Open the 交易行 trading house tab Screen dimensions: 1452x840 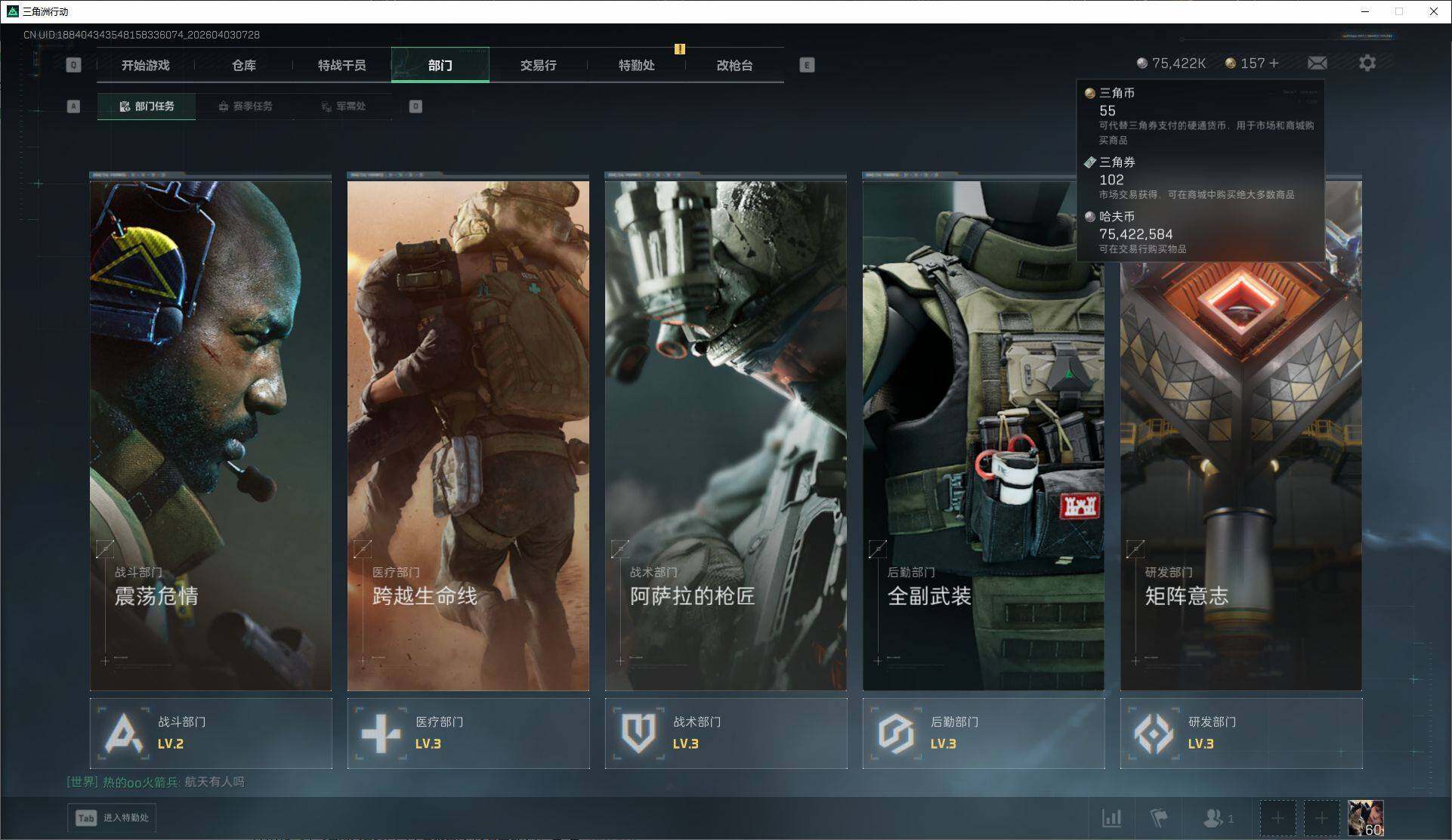pos(538,65)
